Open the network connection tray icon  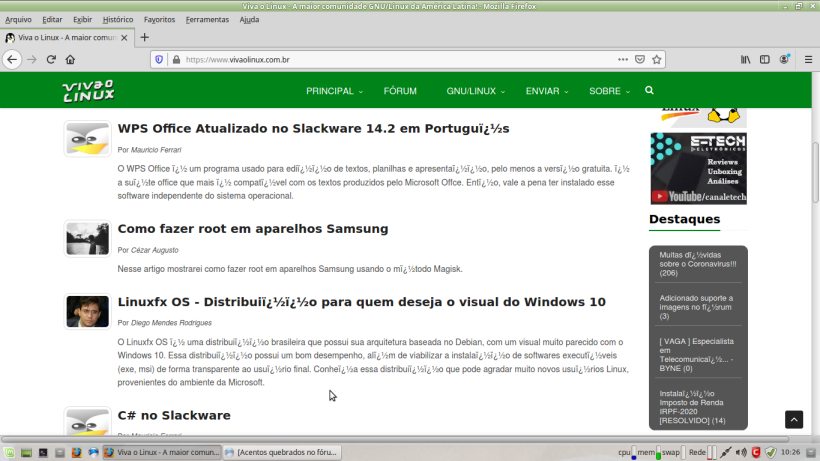[x=725, y=453]
